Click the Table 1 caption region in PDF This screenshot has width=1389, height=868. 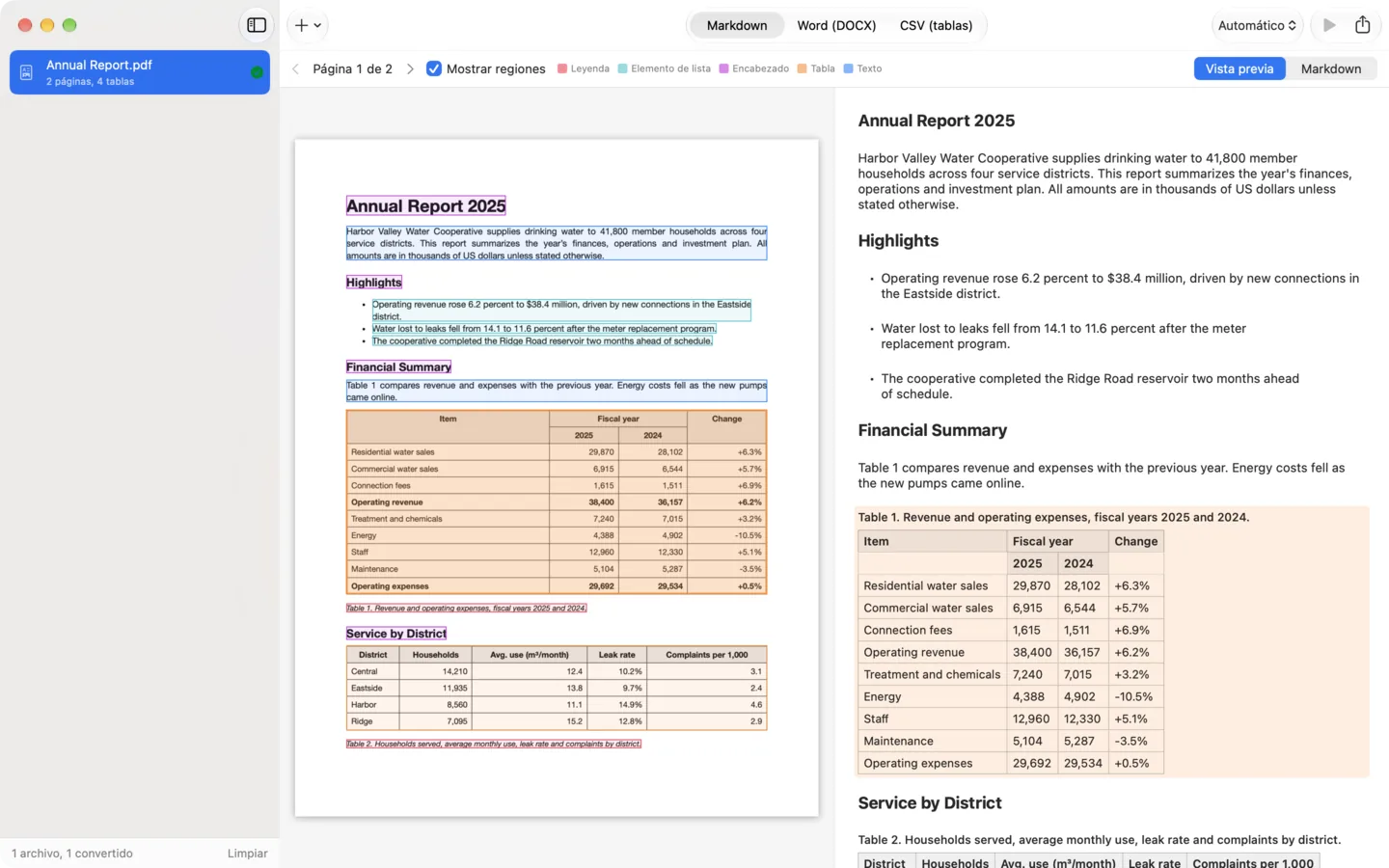[466, 608]
